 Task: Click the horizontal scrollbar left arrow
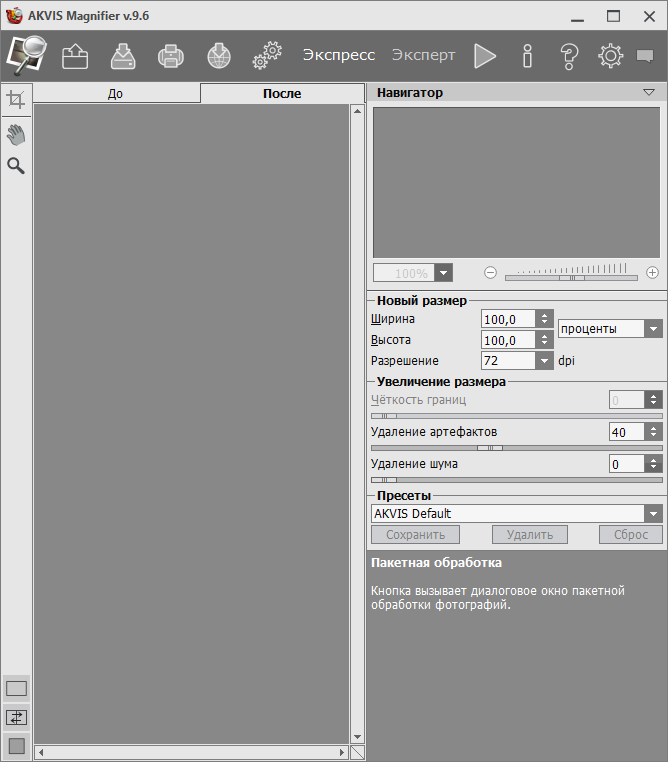point(41,752)
